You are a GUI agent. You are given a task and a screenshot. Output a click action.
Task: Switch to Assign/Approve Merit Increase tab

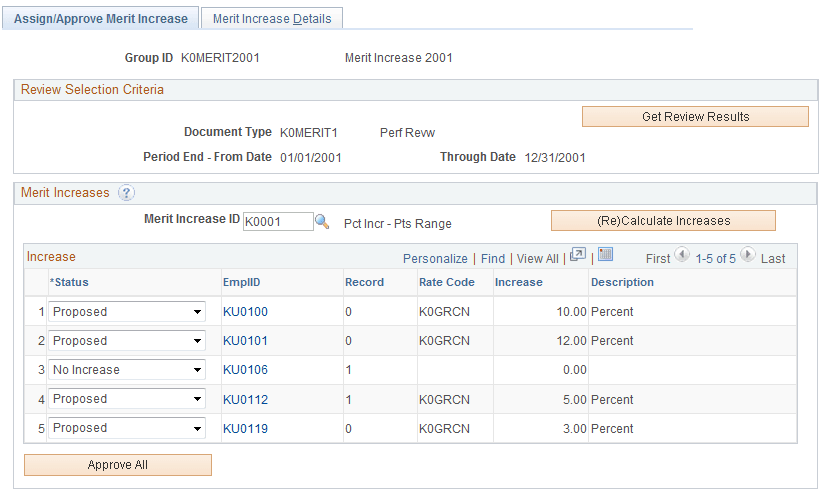point(101,19)
